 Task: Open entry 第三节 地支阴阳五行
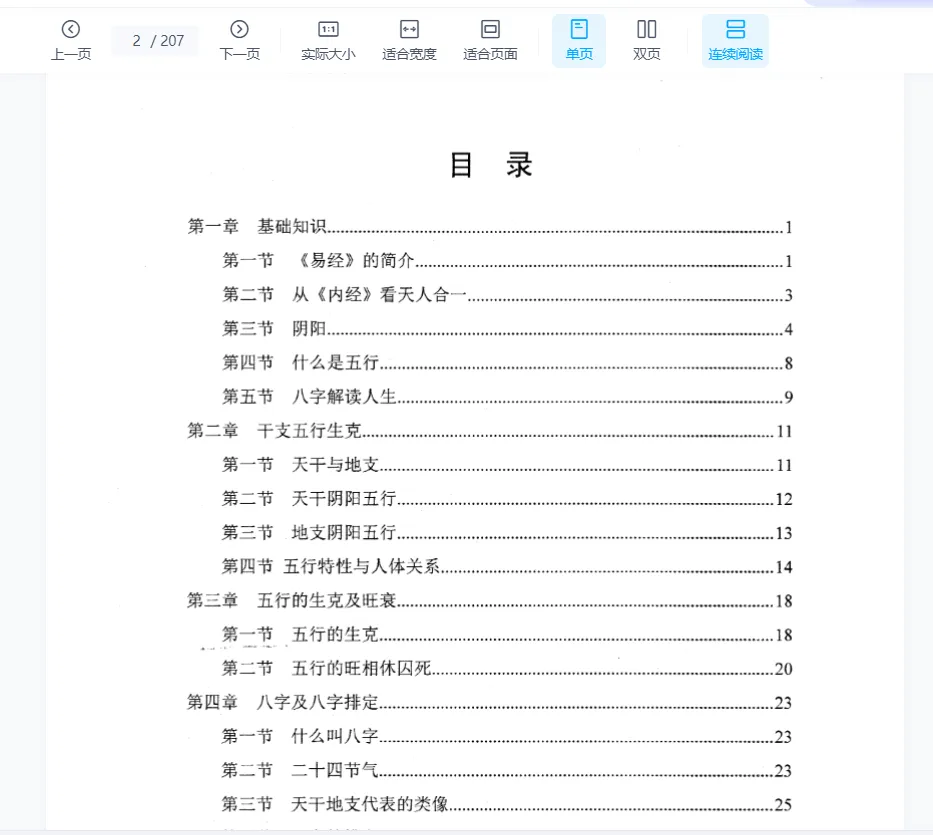(507, 532)
